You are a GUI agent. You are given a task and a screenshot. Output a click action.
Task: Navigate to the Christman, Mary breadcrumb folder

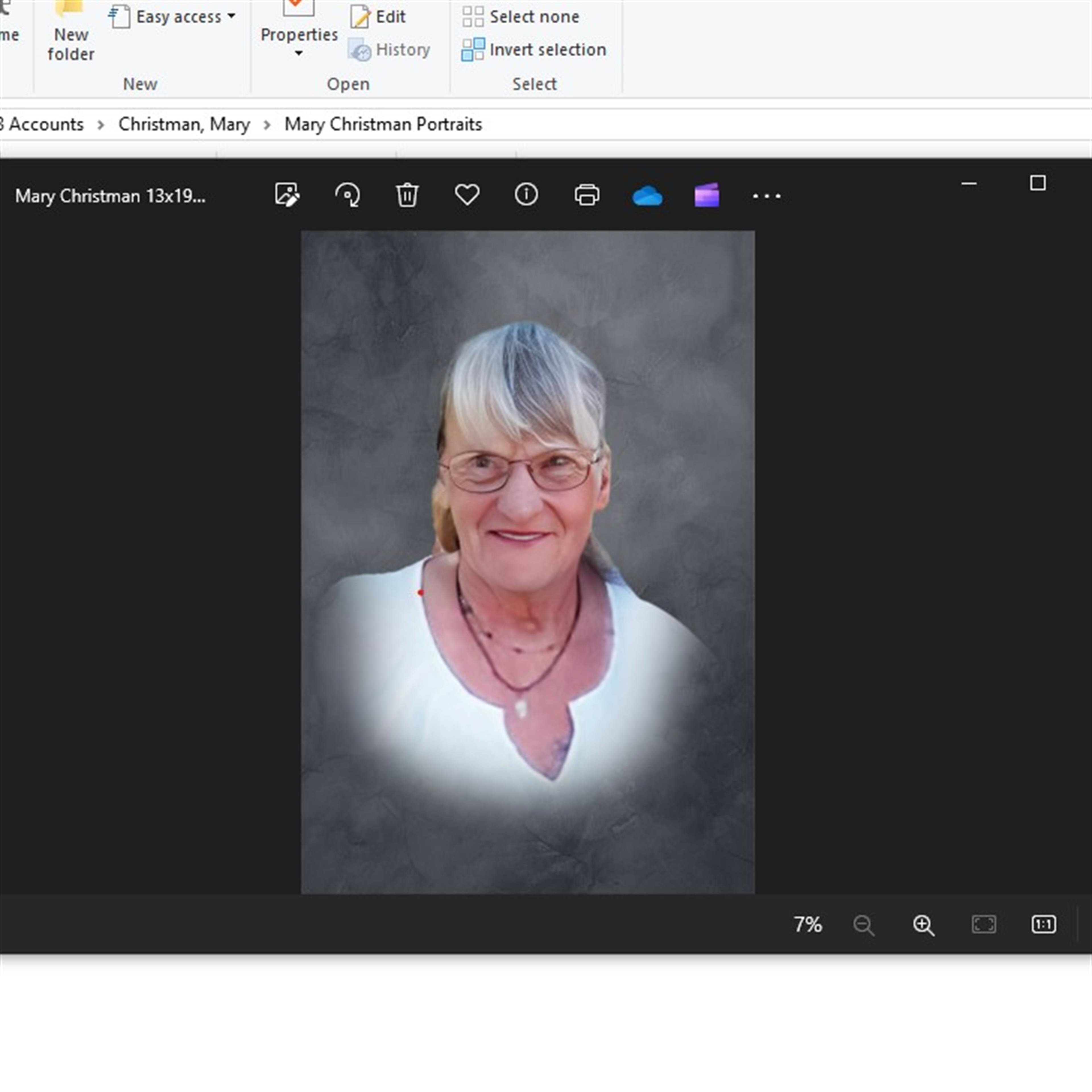coord(184,124)
